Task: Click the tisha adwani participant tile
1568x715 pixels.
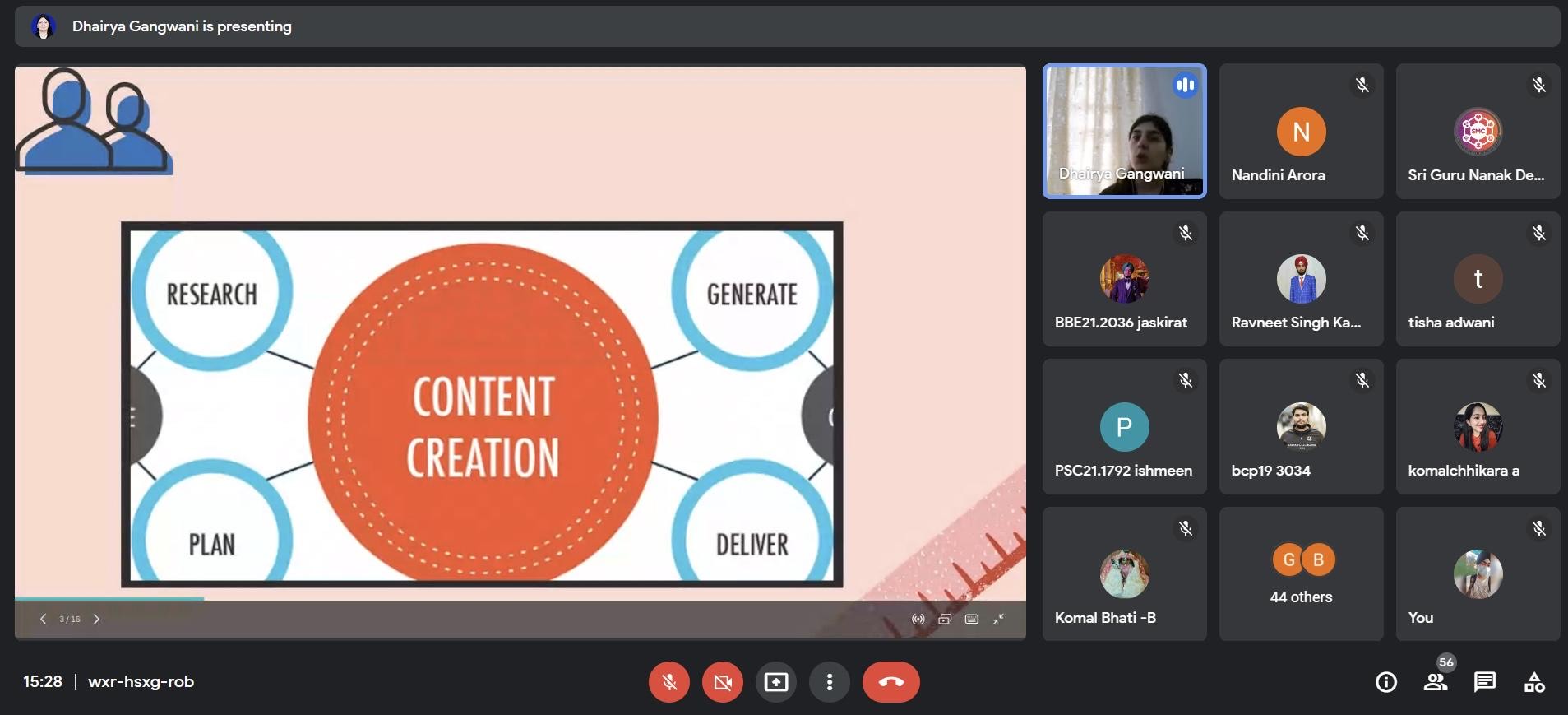Action: click(1478, 279)
